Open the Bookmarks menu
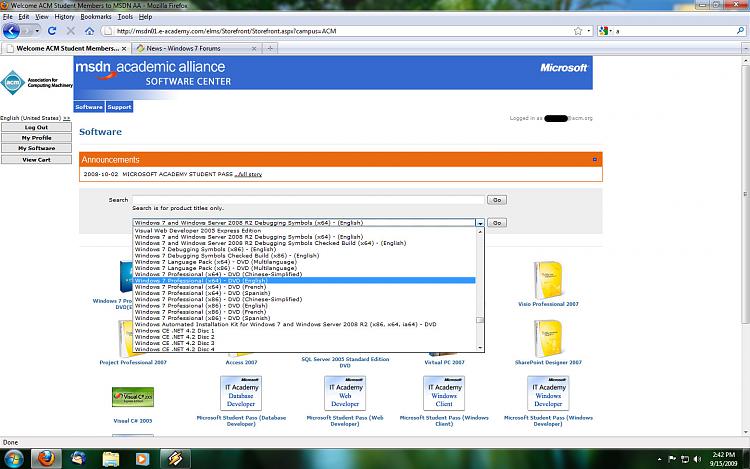Image resolution: width=750 pixels, height=469 pixels. click(x=96, y=17)
